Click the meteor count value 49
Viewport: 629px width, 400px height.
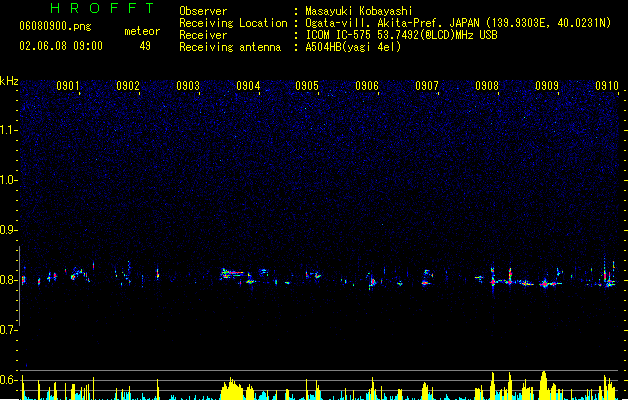145,46
